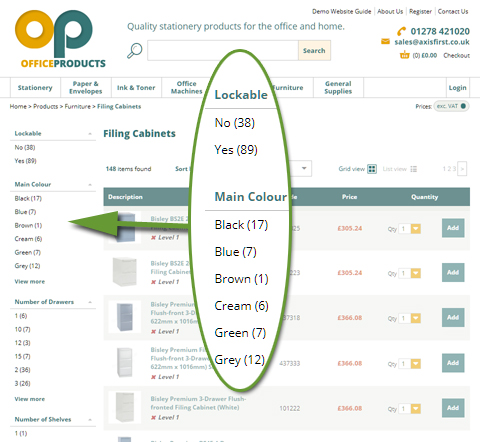Open quantity dropdown for £305.24 first row

pos(416,229)
